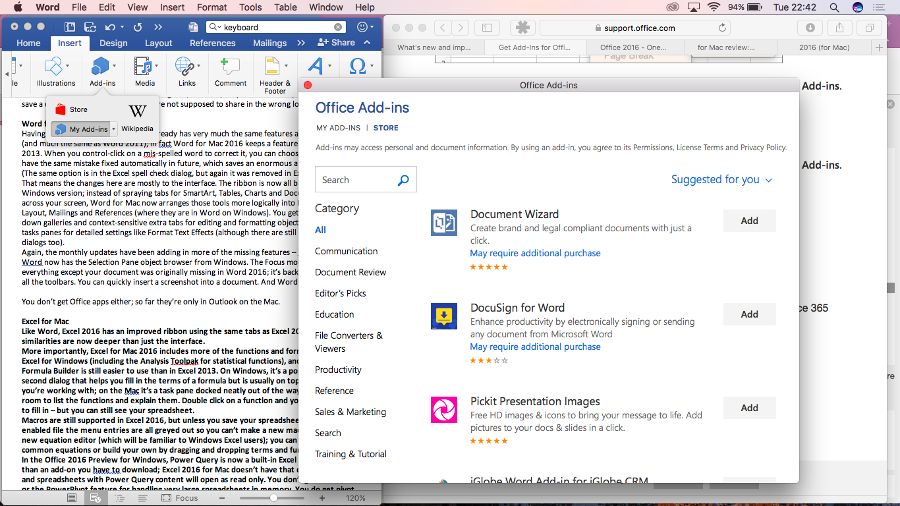Click the Document Wizard add-in icon
900x506 pixels.
click(x=444, y=223)
